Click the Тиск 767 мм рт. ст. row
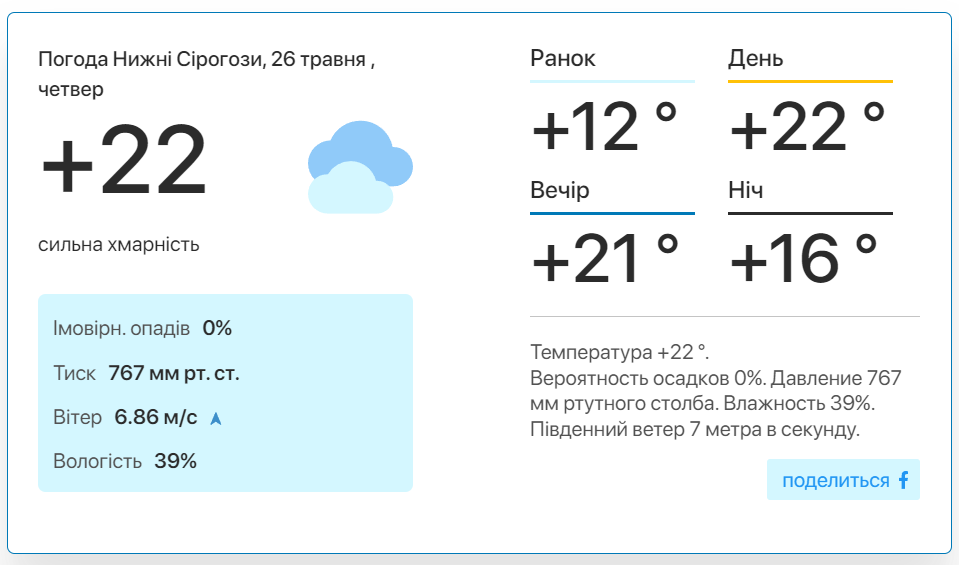Screen dimensions: 959x565 [146, 373]
